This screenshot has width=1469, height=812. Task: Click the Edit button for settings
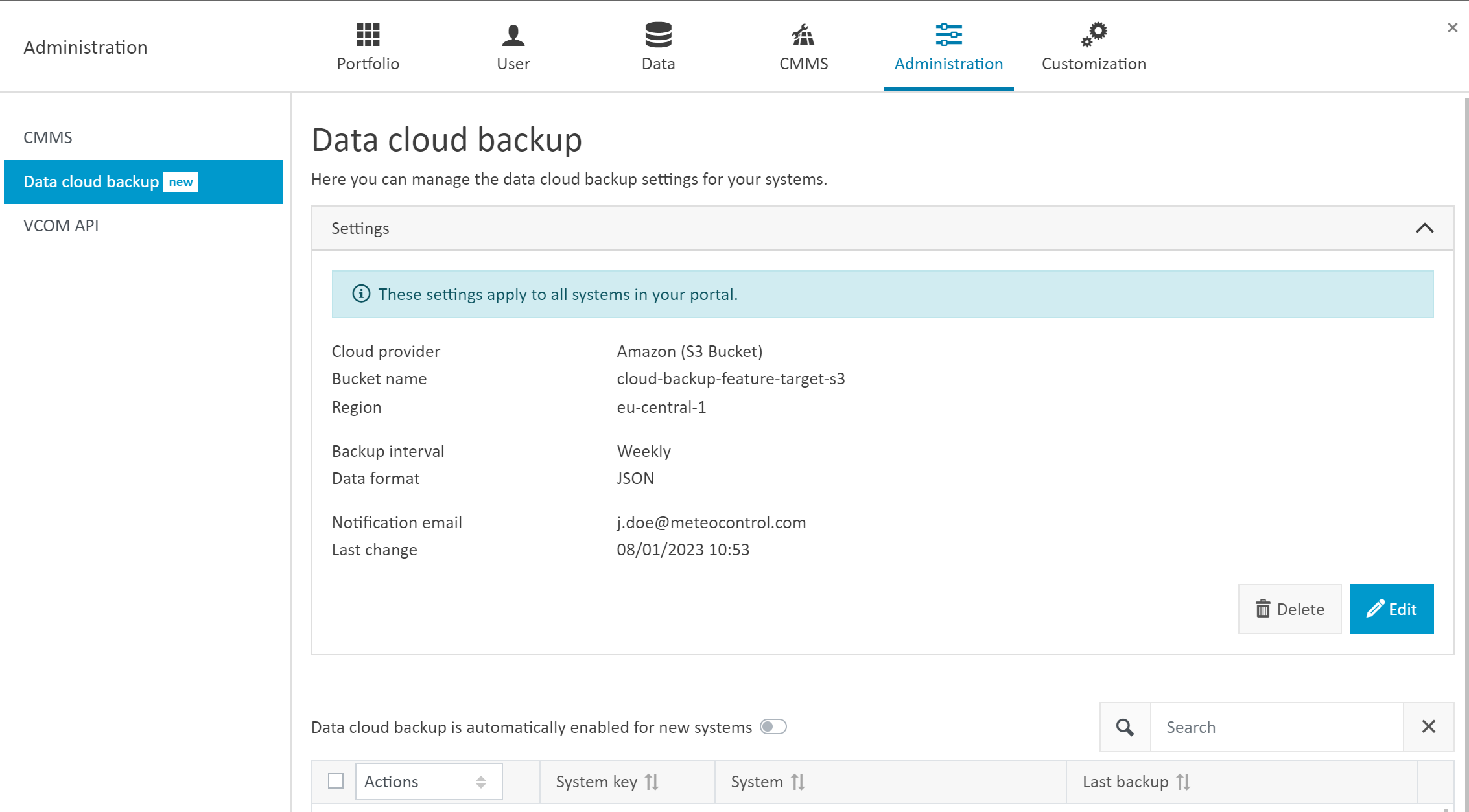click(1391, 609)
